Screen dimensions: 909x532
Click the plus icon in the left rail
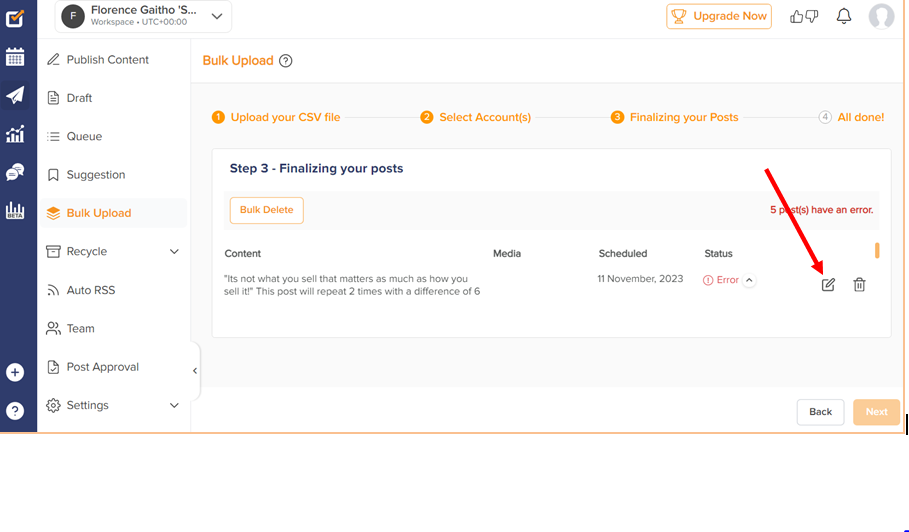point(15,372)
